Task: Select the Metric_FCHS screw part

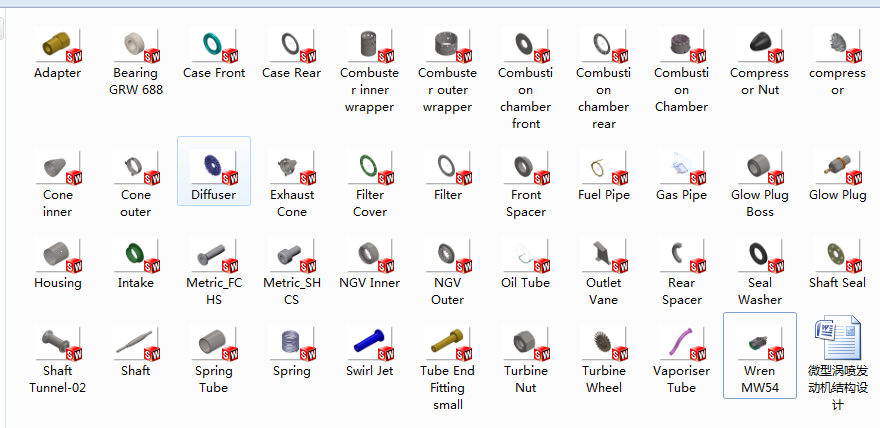Action: coord(213,256)
